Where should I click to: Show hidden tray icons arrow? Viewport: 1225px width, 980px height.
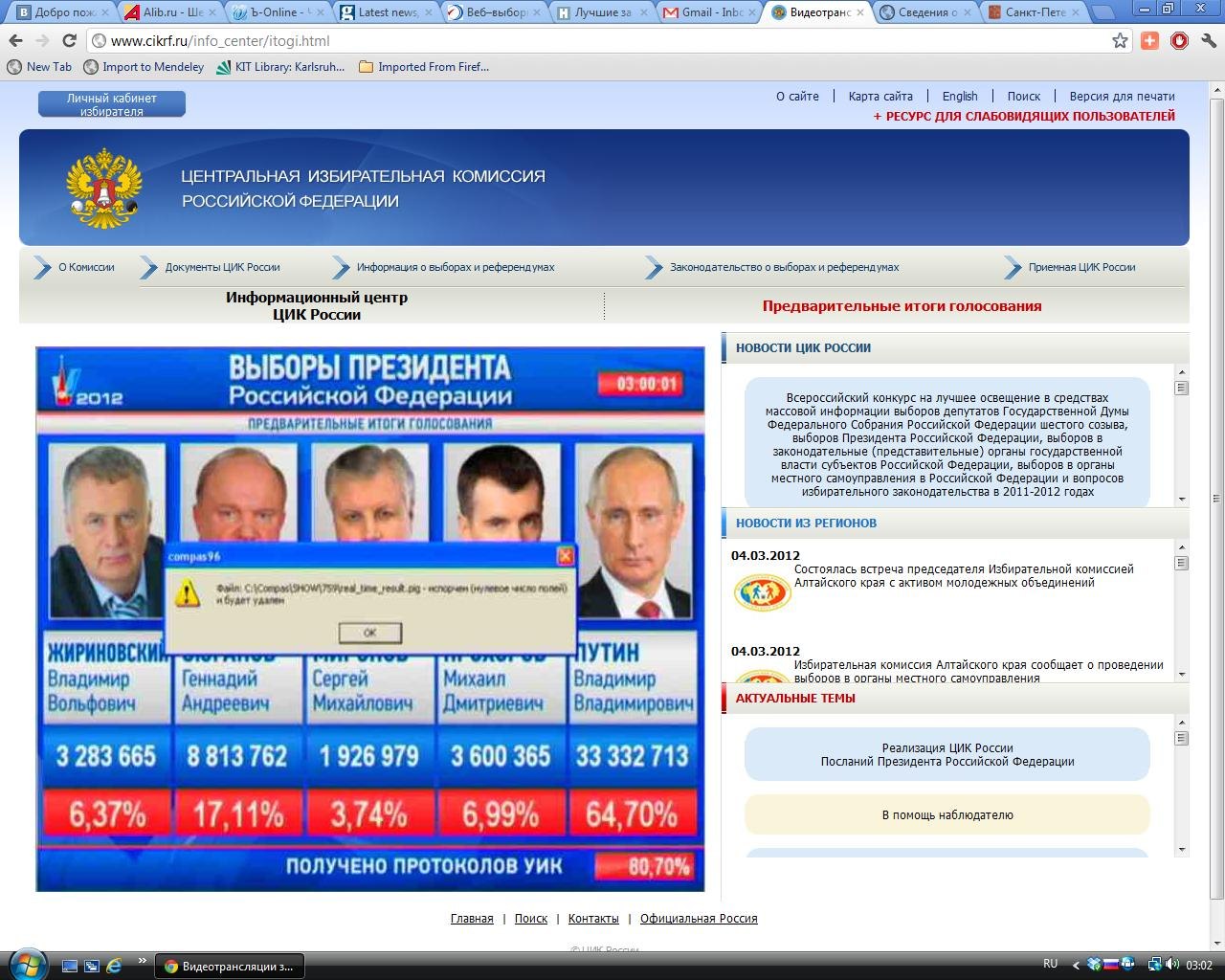[x=1076, y=965]
